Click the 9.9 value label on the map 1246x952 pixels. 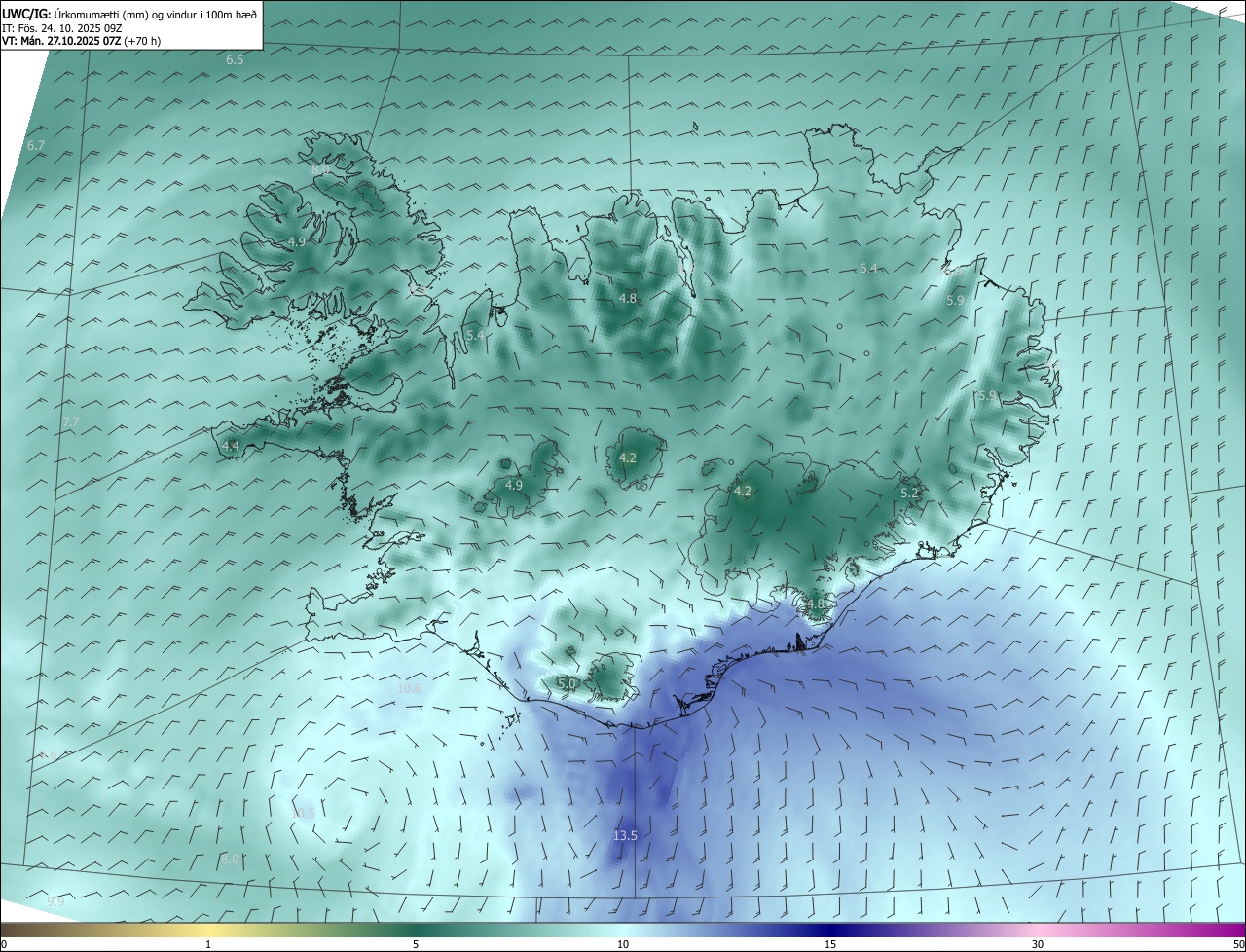pyautogui.click(x=55, y=902)
